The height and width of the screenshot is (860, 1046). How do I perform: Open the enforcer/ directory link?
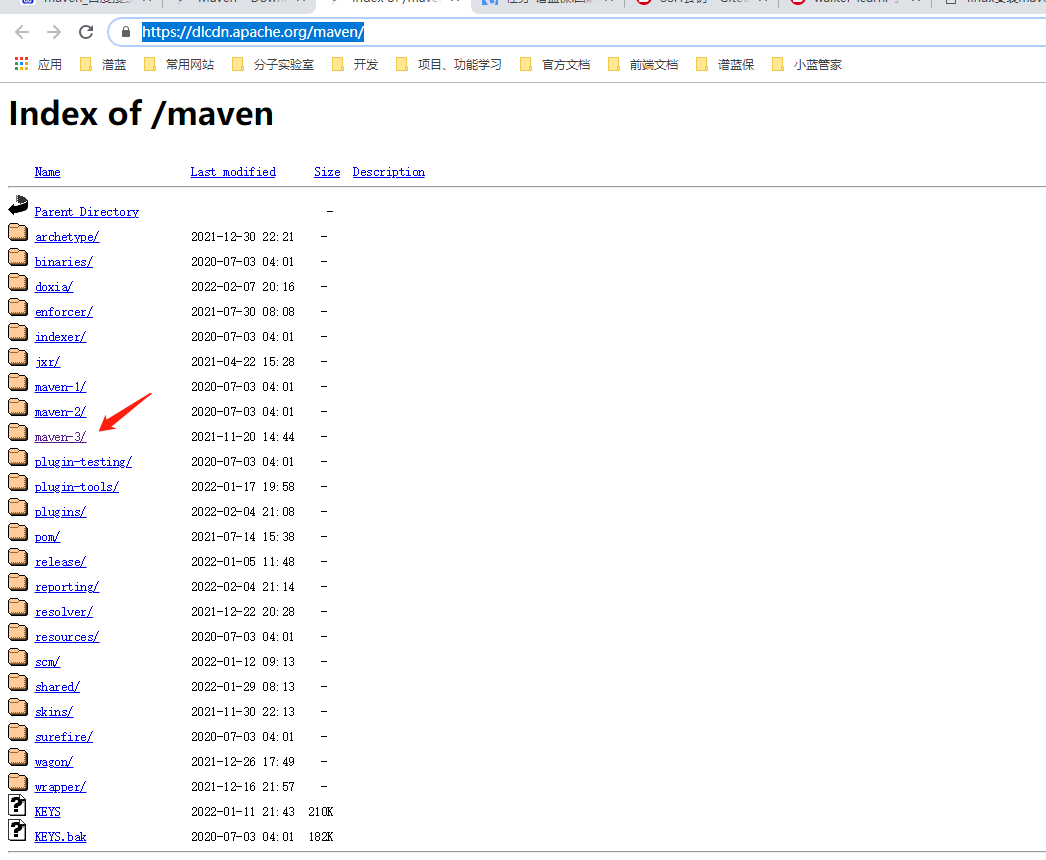pyautogui.click(x=63, y=312)
